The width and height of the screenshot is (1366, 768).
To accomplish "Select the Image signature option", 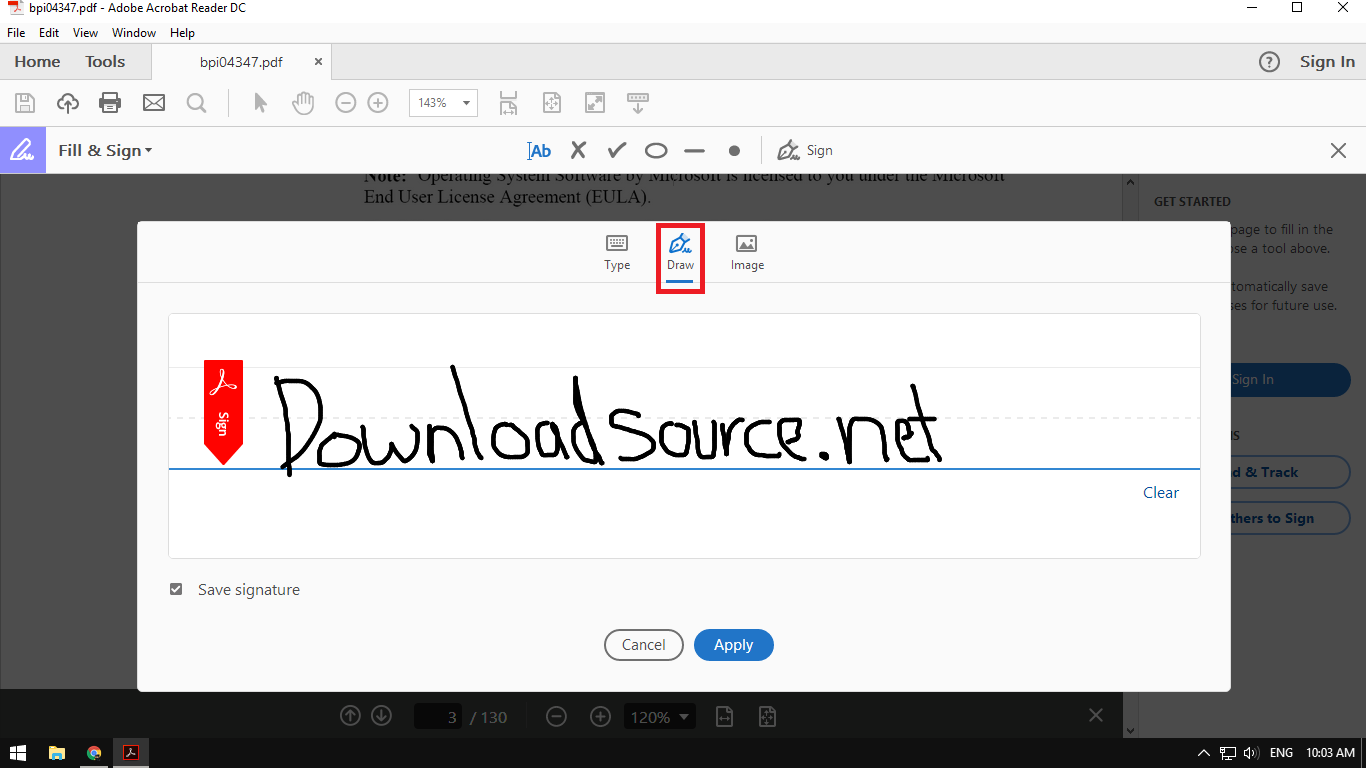I will [747, 252].
